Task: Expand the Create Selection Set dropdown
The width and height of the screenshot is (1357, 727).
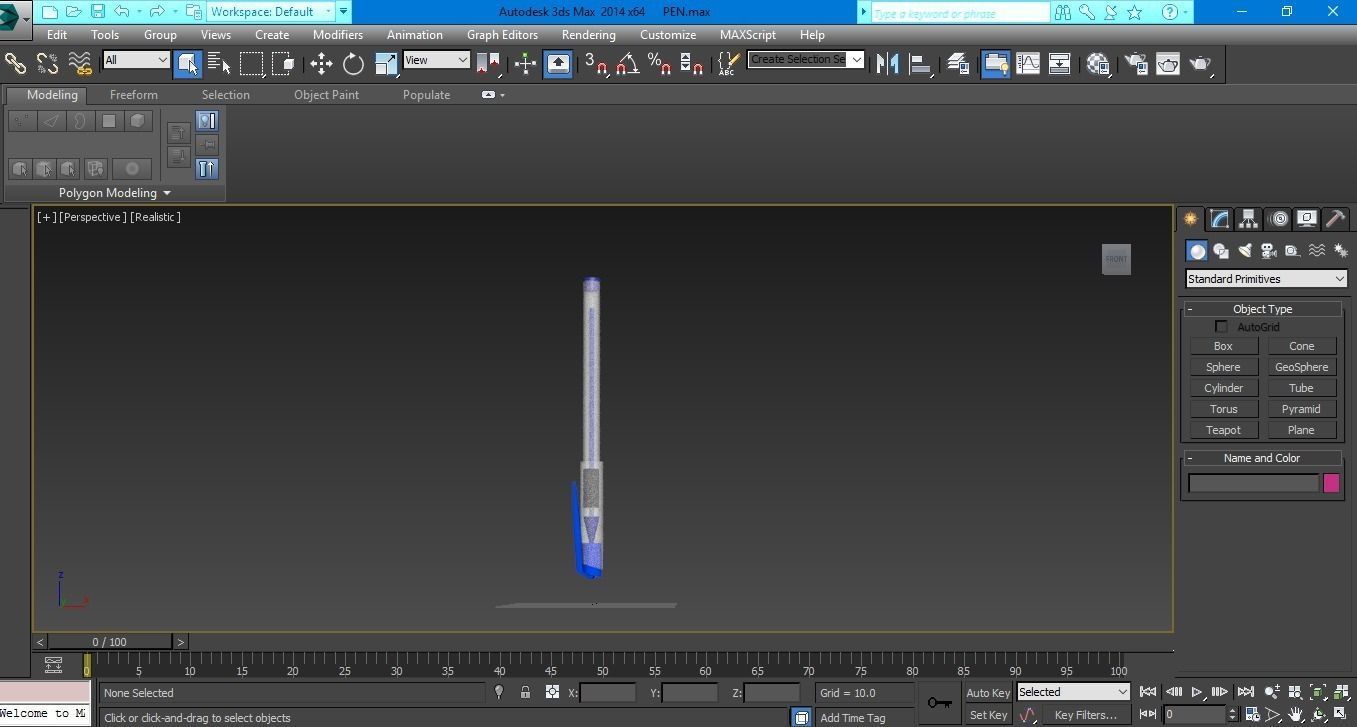Action: click(x=856, y=59)
